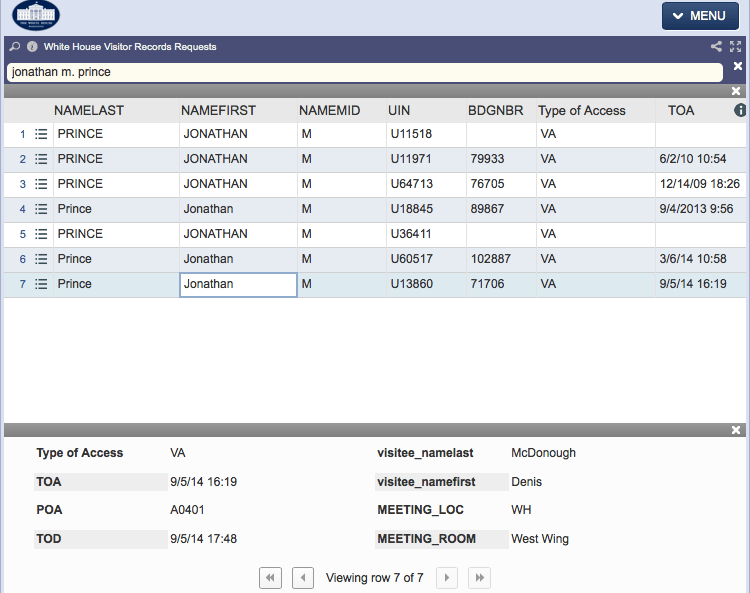Toggle fullscreen view with expand icon
The height and width of the screenshot is (593, 750).
pyautogui.click(x=735, y=47)
